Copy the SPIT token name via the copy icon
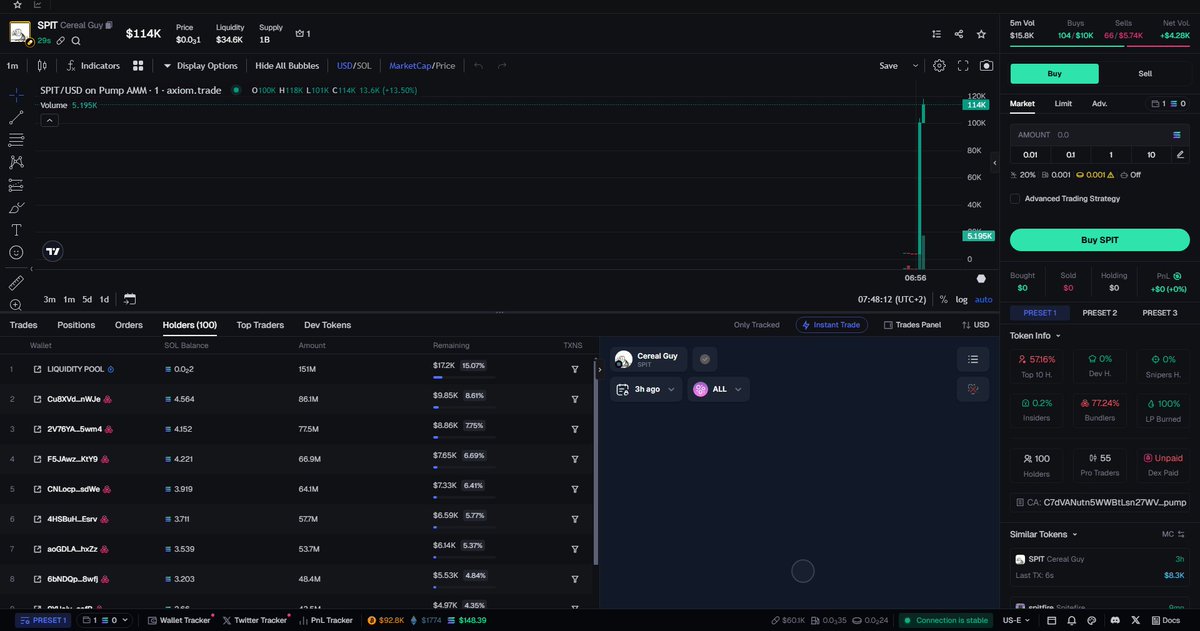 [x=109, y=25]
